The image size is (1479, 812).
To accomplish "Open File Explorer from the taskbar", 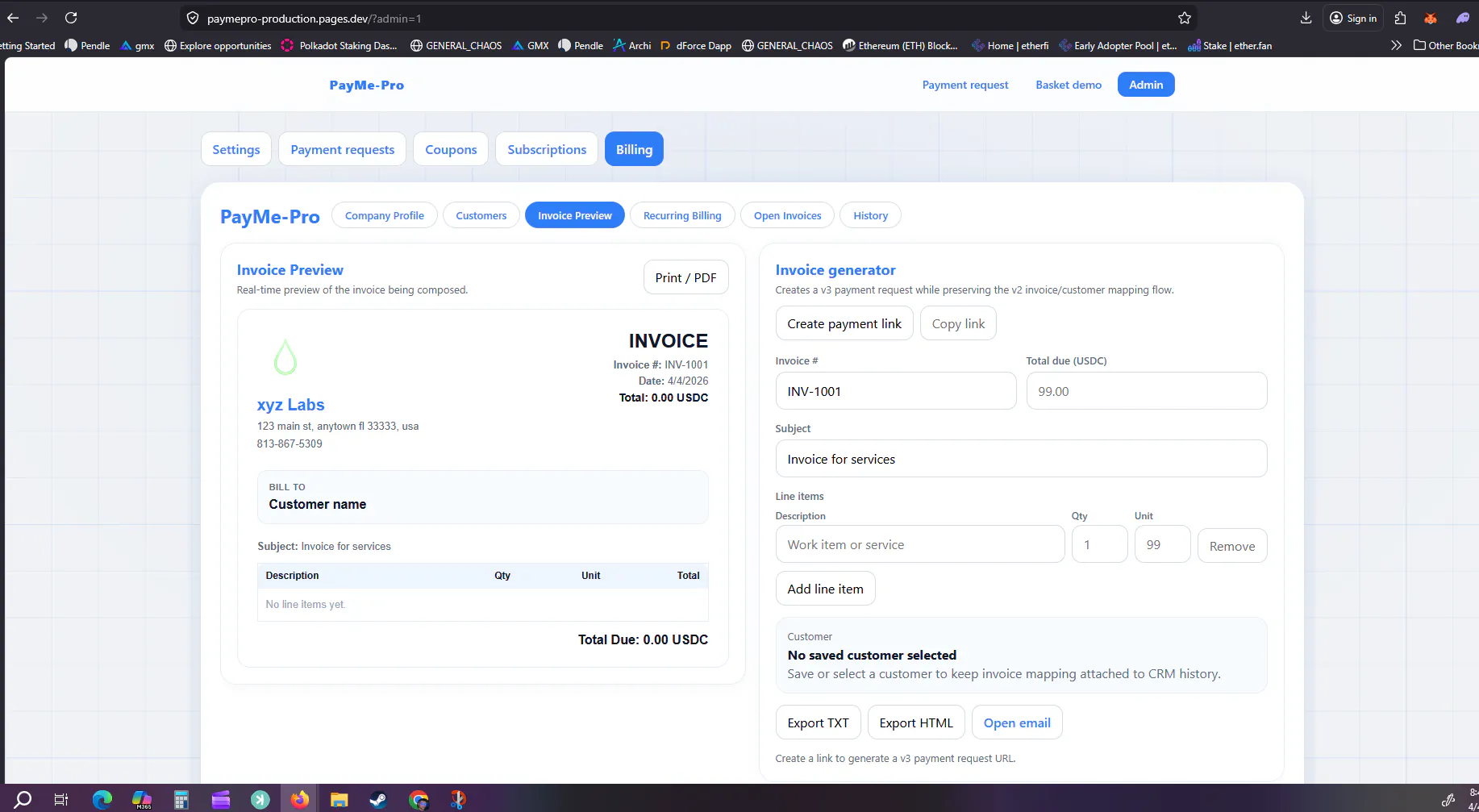I will coord(339,799).
